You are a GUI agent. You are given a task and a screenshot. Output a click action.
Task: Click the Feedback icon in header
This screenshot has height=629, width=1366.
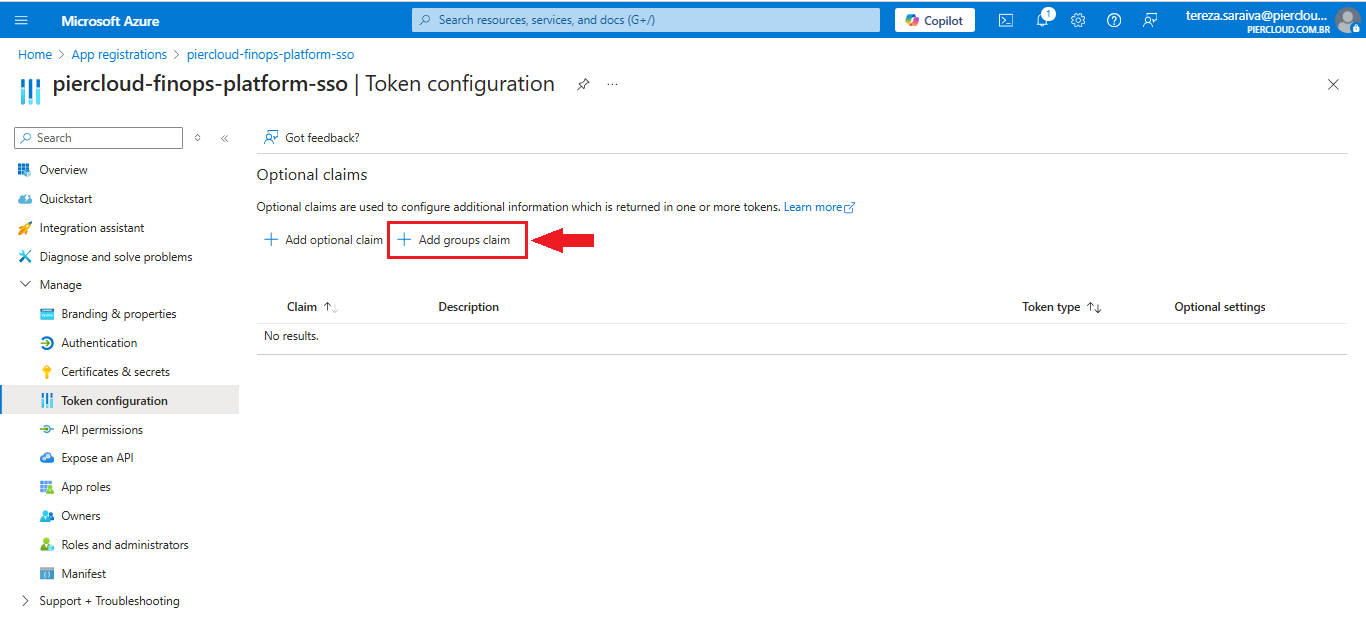[x=1150, y=20]
